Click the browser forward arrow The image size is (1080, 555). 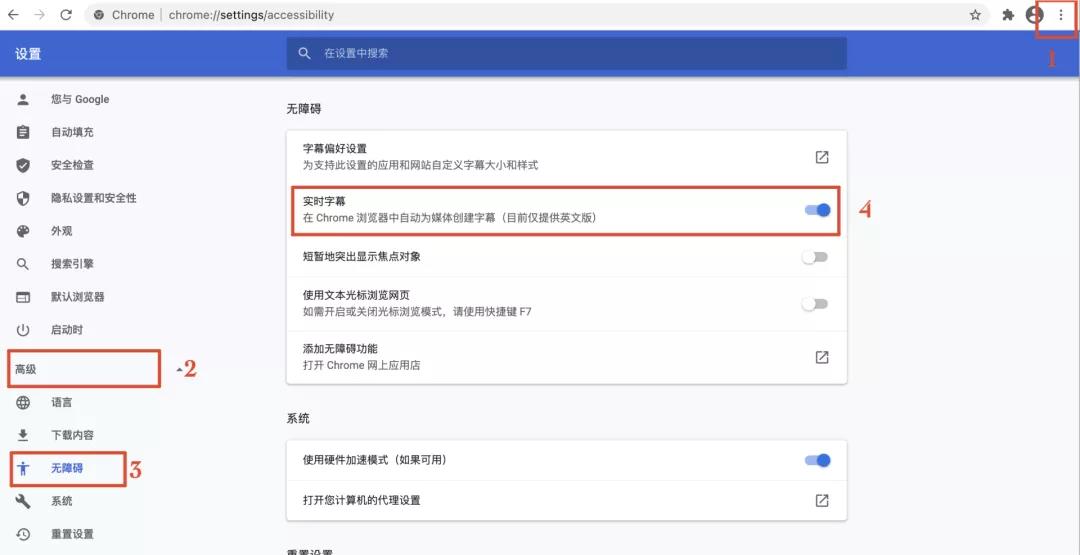(x=39, y=14)
